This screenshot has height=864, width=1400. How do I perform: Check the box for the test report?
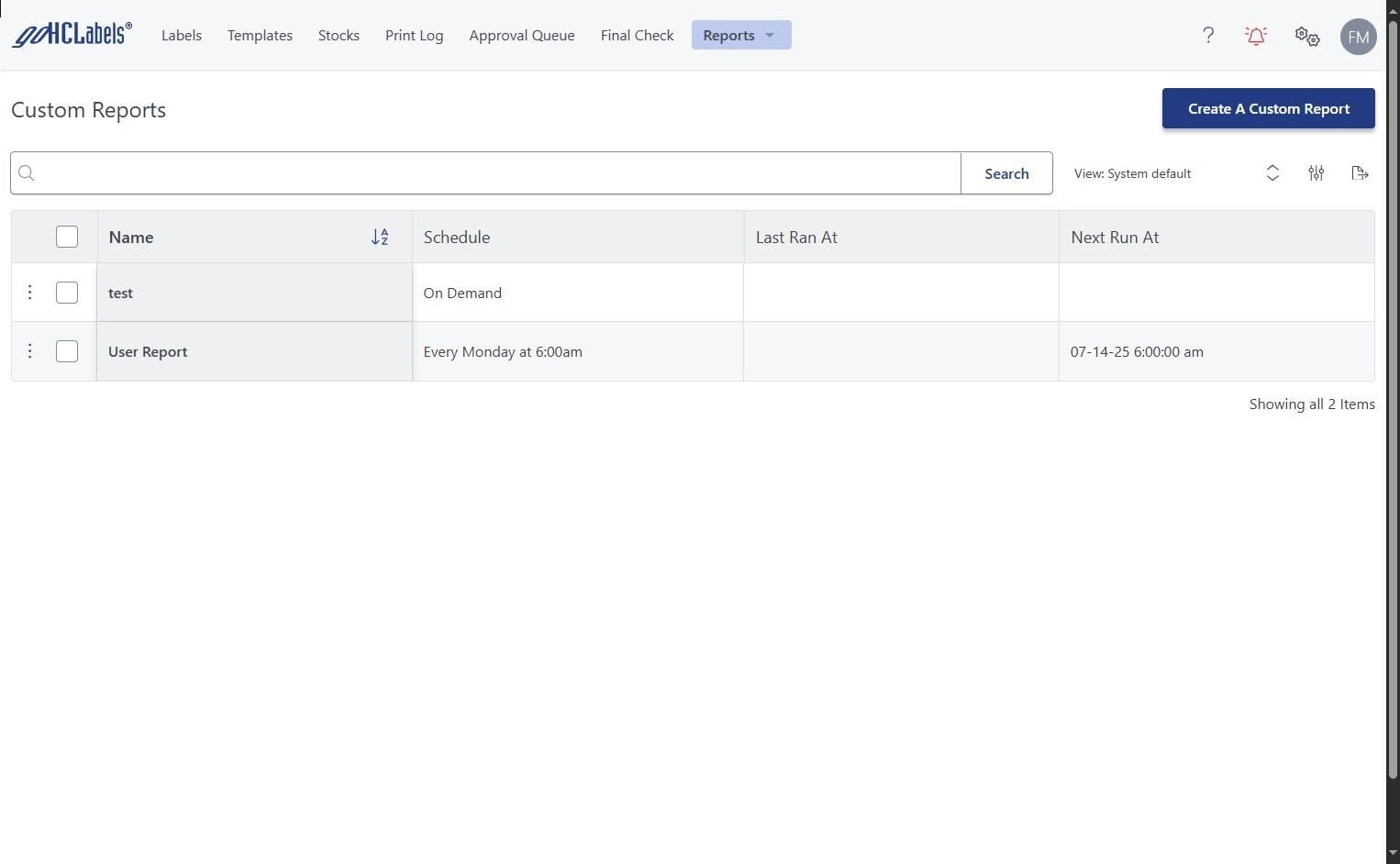coord(67,293)
